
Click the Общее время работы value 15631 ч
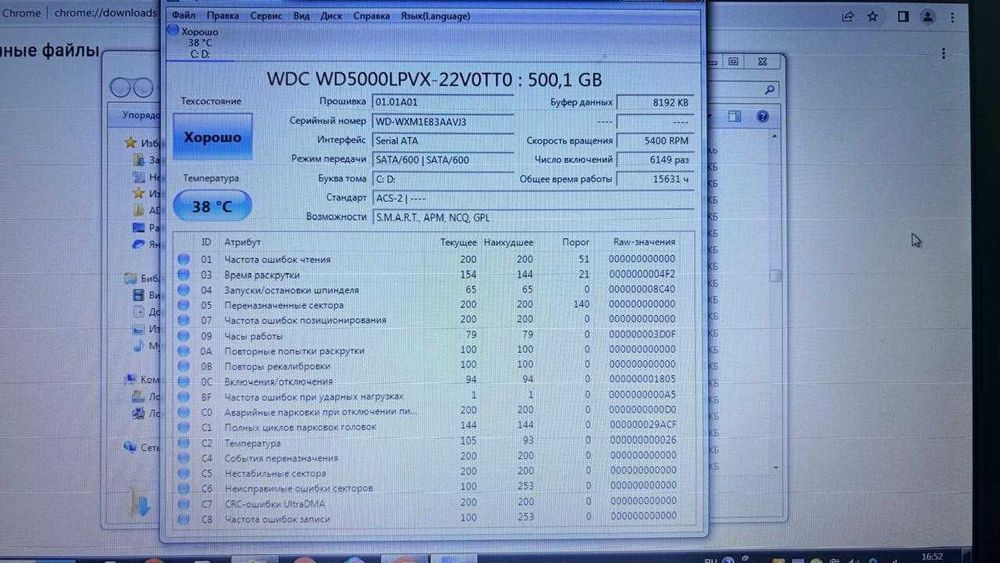[655, 179]
